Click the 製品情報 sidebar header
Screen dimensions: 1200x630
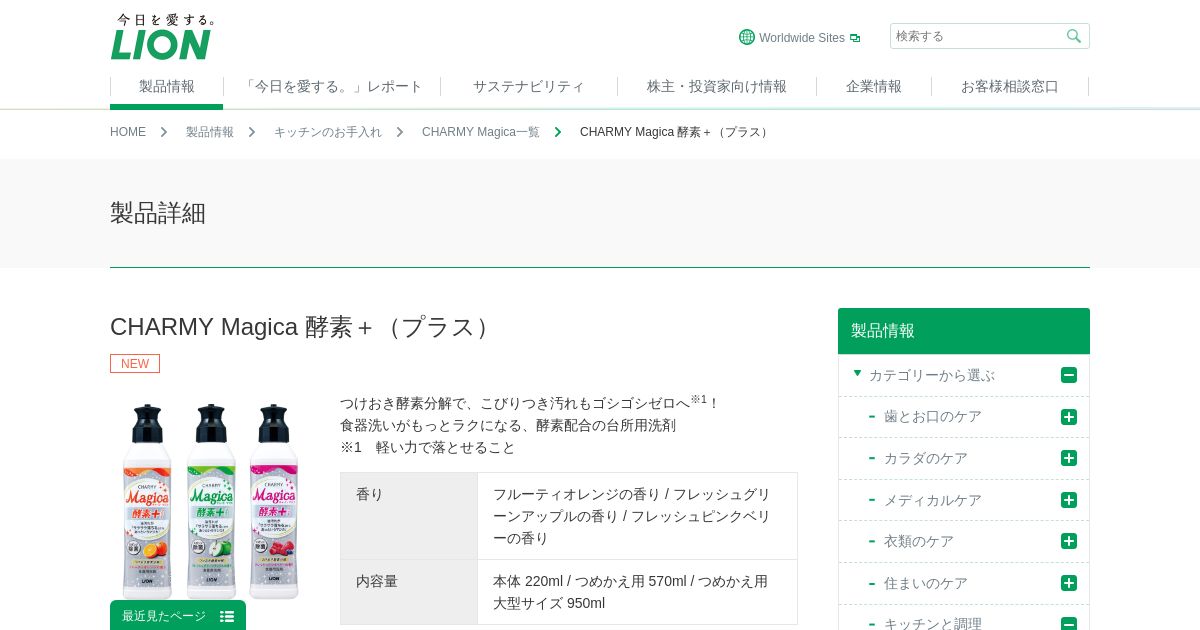(964, 331)
